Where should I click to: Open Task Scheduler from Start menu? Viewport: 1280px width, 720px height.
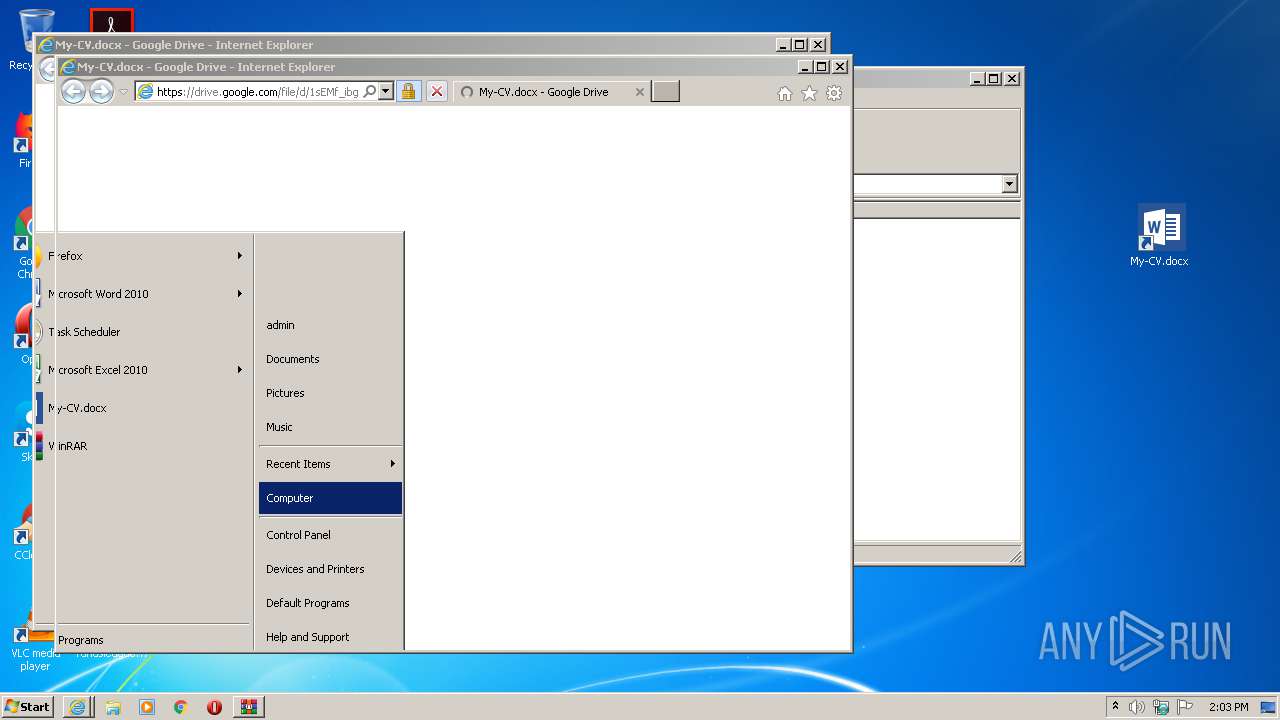tap(143, 332)
